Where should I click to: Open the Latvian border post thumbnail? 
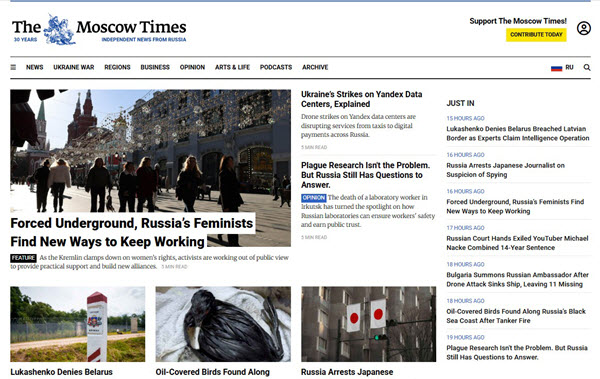[78, 324]
